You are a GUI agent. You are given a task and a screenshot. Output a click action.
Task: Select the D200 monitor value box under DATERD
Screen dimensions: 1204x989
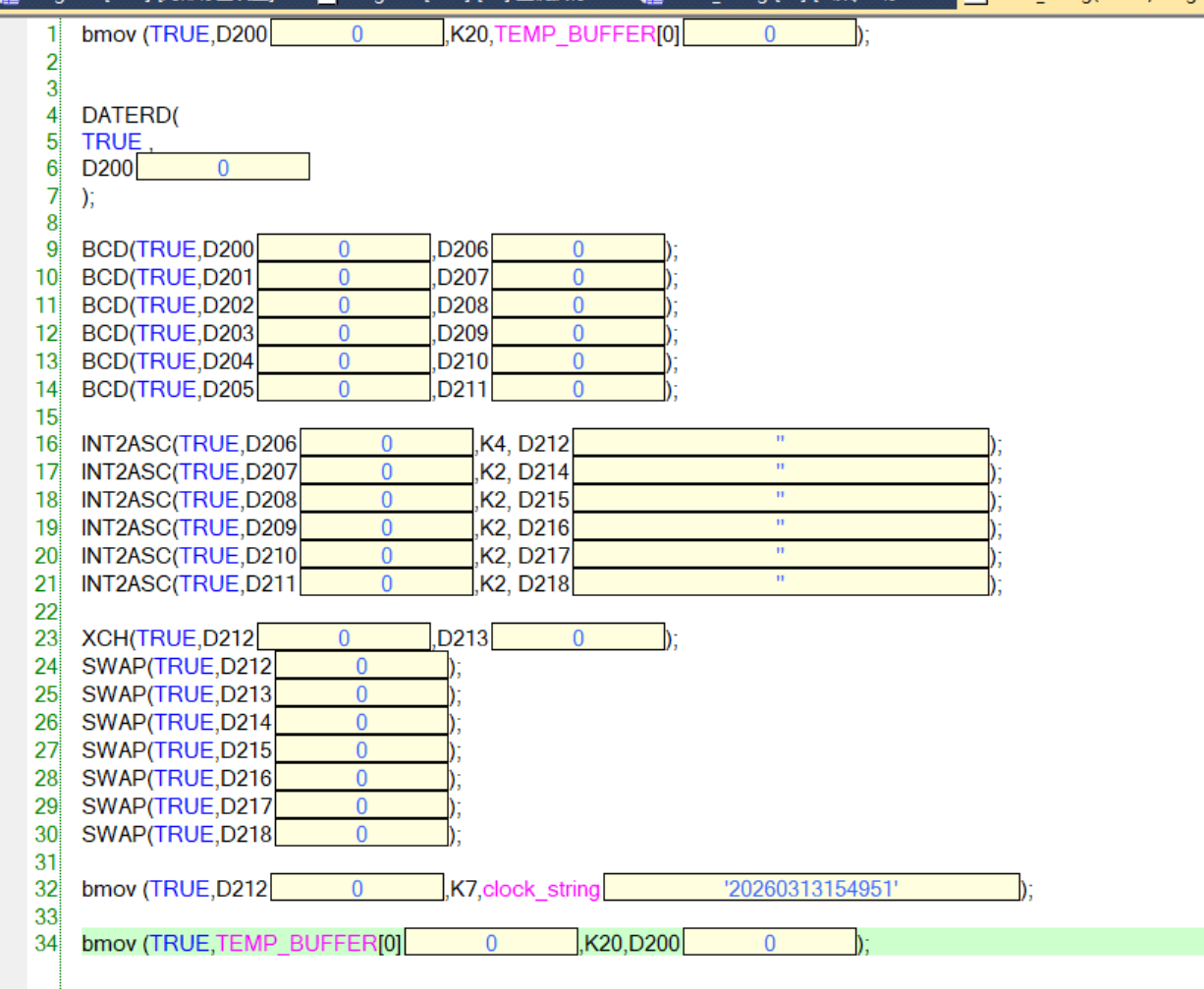click(x=223, y=168)
